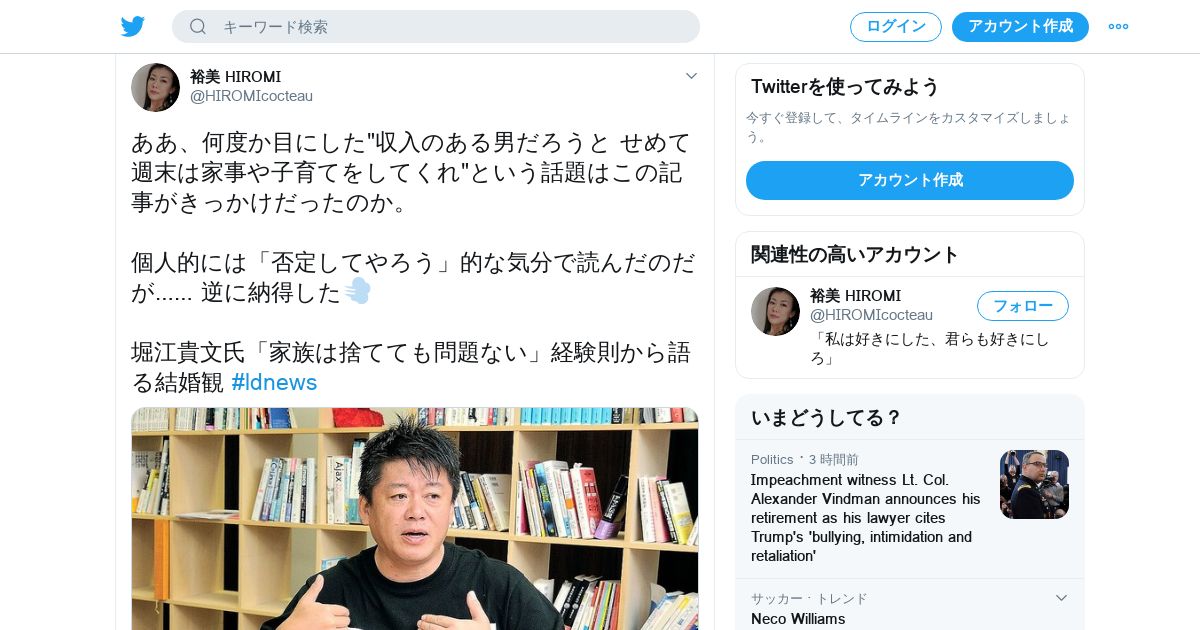1200x630 pixels.
Task: Open 裕美 HIROMI tweet author avatar
Action: (x=155, y=87)
